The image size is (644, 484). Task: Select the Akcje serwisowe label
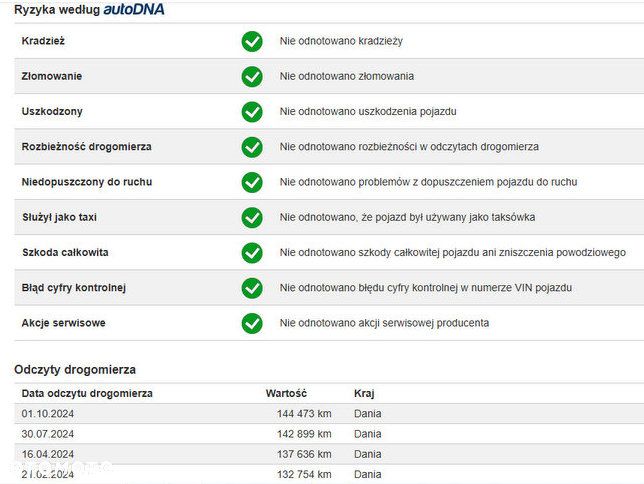64,323
